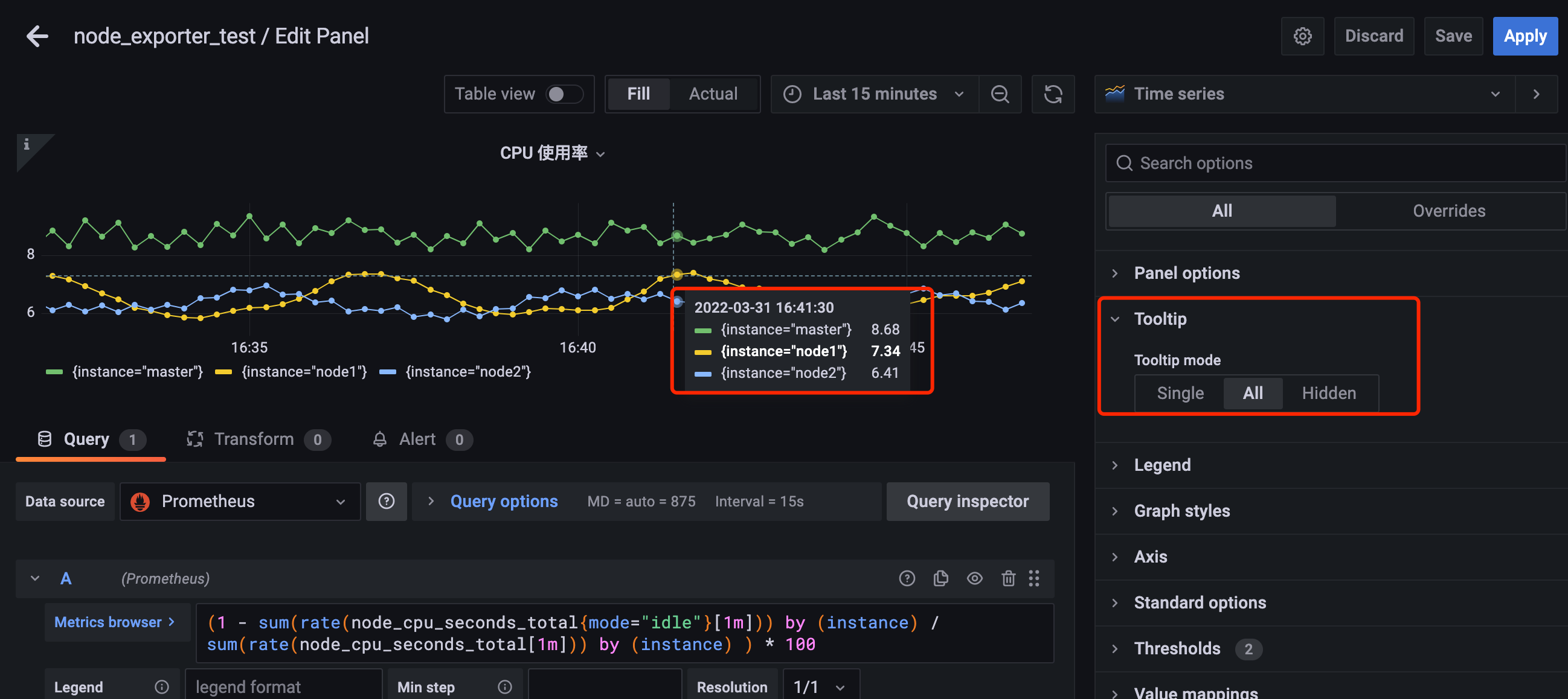The height and width of the screenshot is (699, 1568).
Task: Open the Query inspector
Action: [967, 501]
